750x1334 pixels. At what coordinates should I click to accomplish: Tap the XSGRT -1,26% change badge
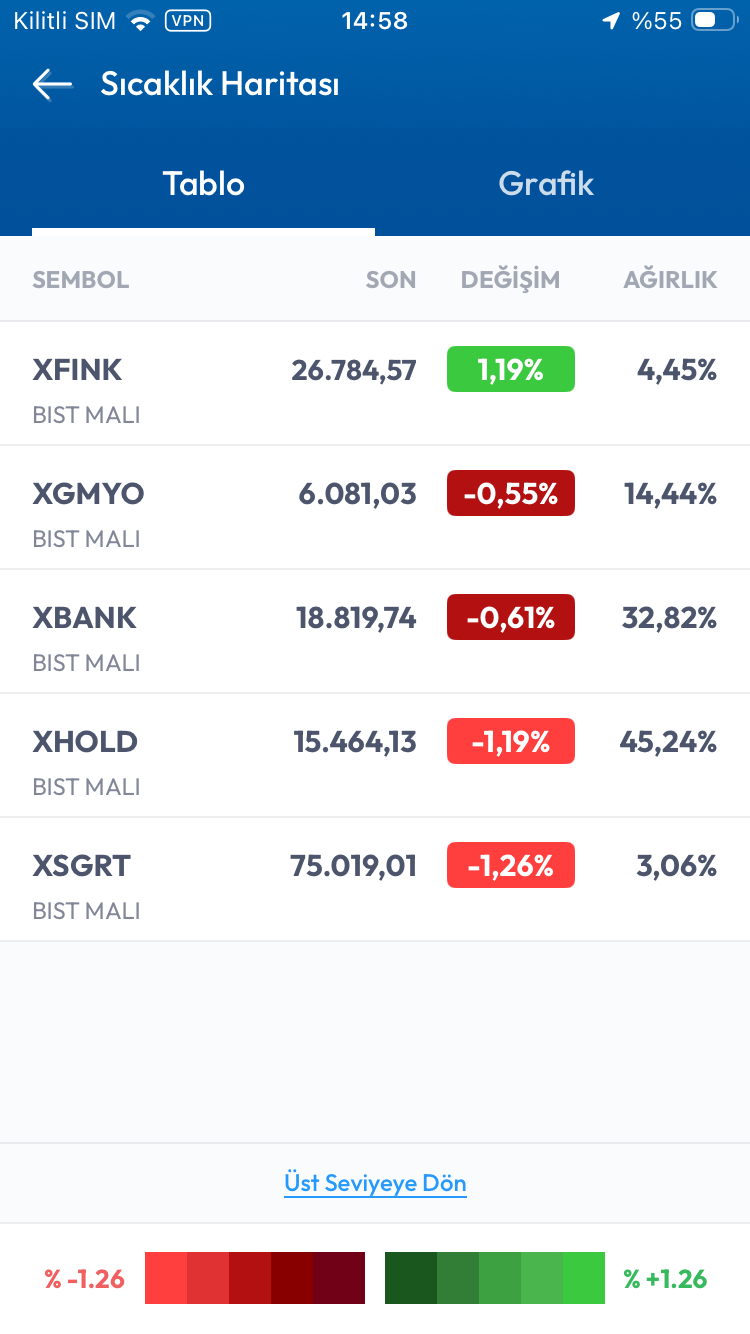click(x=510, y=865)
